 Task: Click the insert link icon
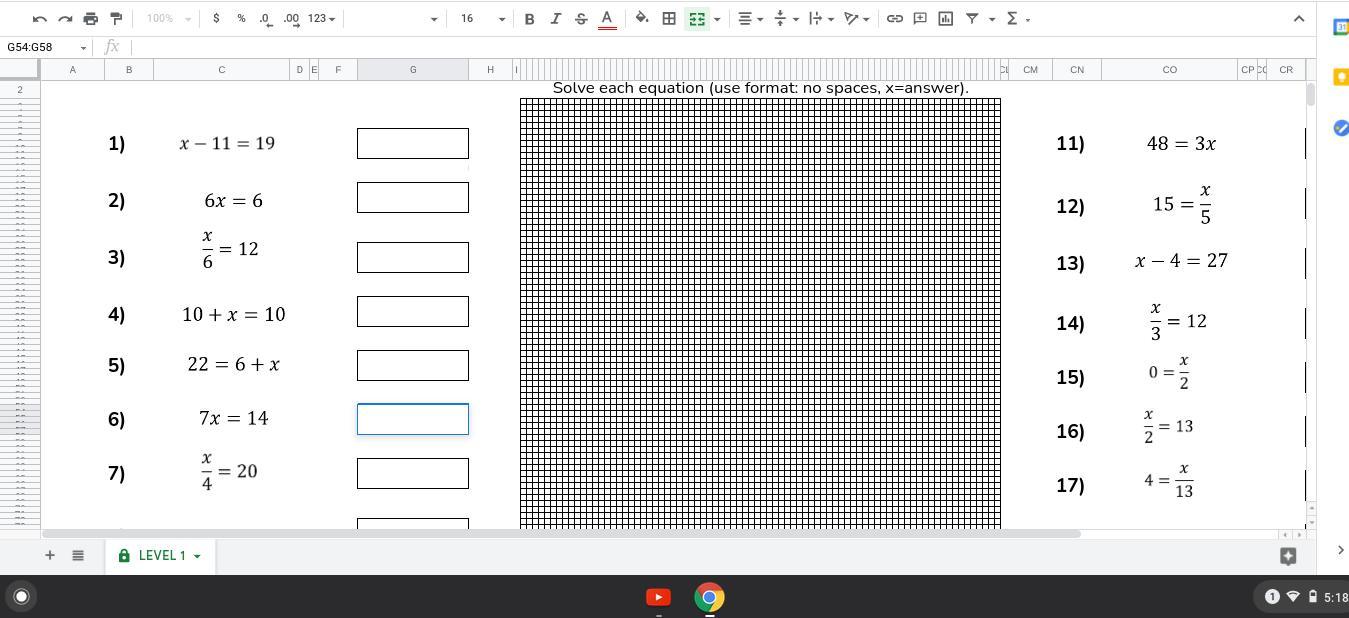pos(895,19)
